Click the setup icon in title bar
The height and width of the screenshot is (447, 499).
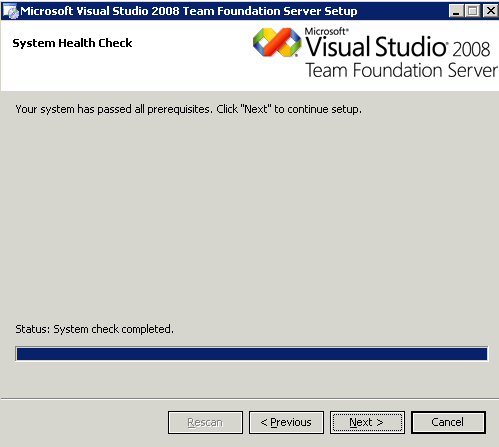click(11, 11)
